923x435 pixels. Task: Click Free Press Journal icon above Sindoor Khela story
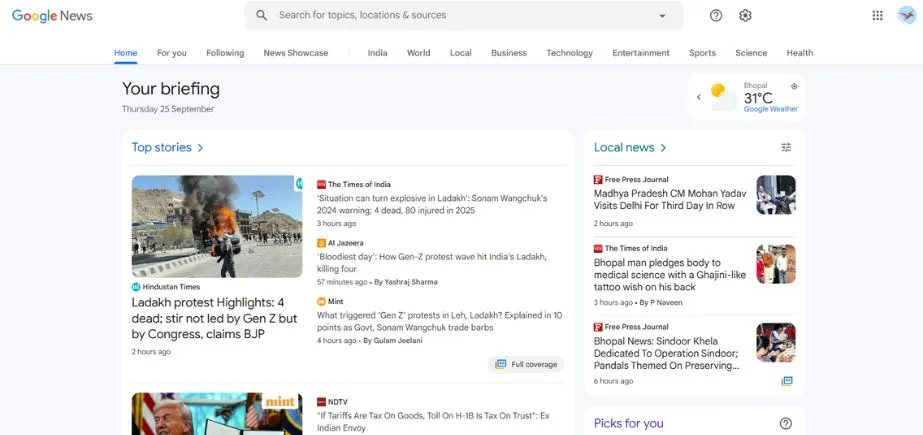click(598, 327)
